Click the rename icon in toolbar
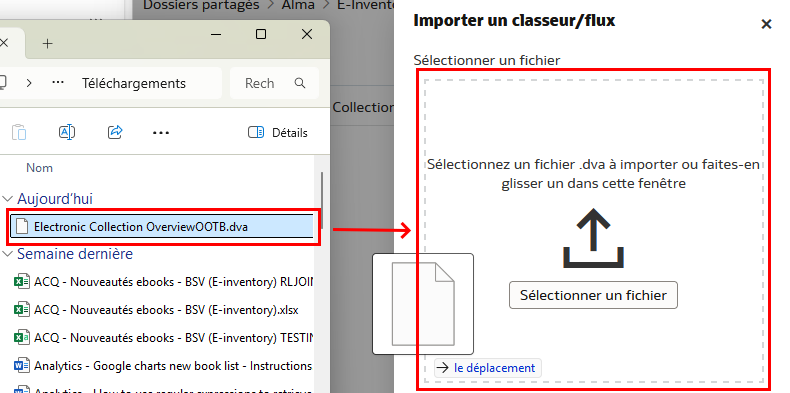Viewport: 790px width, 393px height. pos(67,133)
